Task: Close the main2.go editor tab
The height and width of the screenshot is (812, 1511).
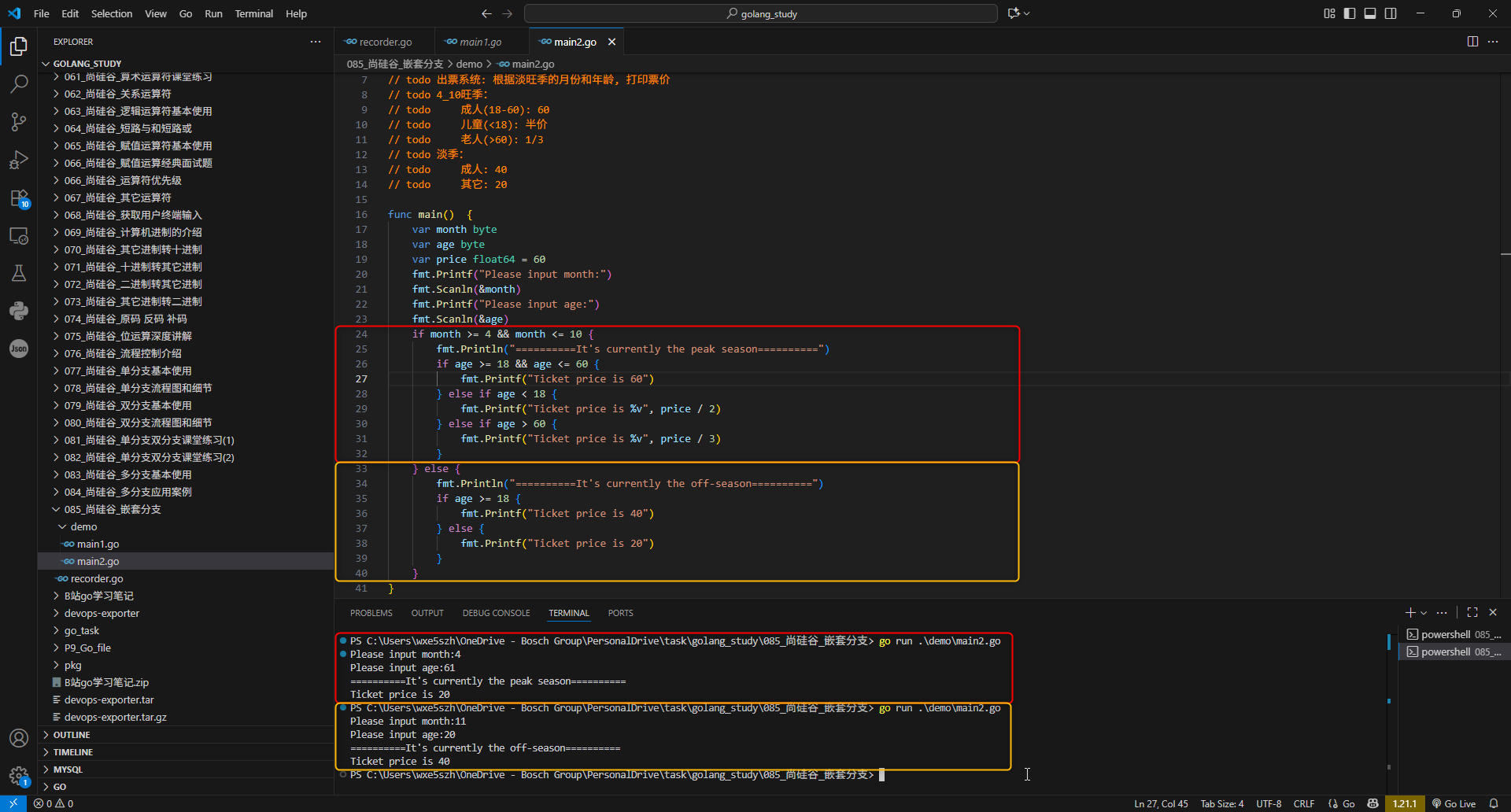Action: 611,42
